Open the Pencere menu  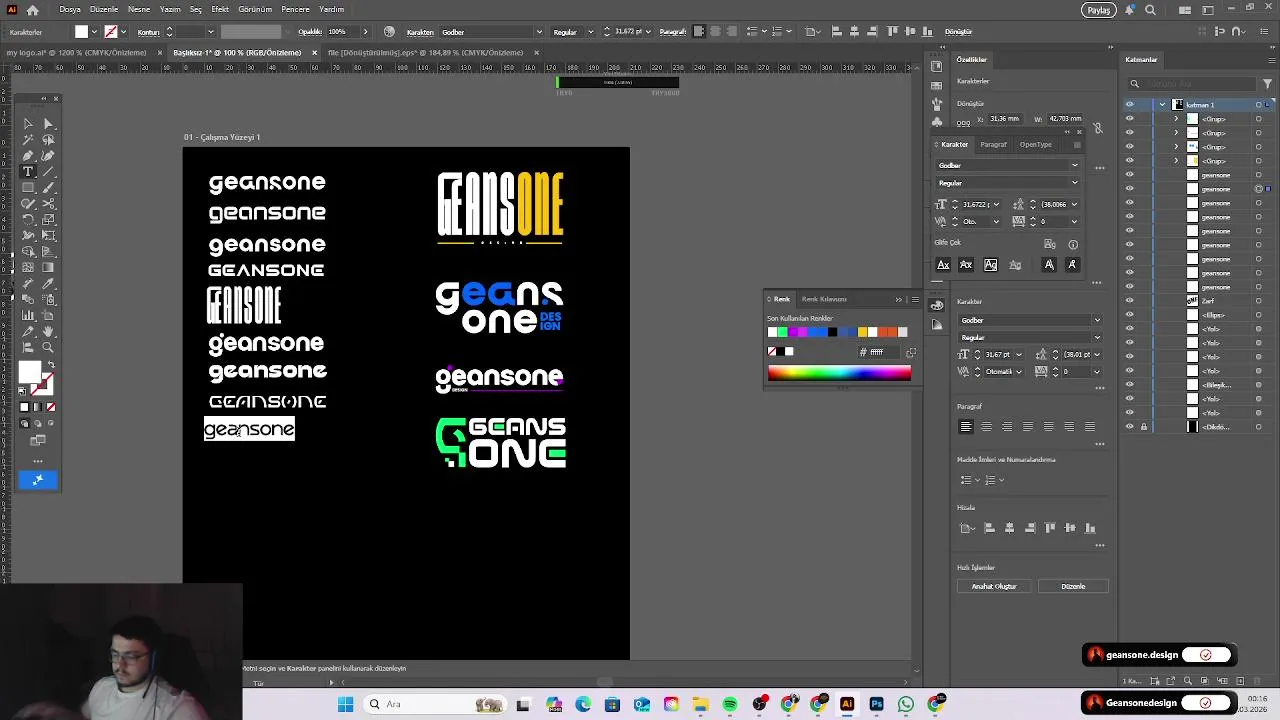295,9
